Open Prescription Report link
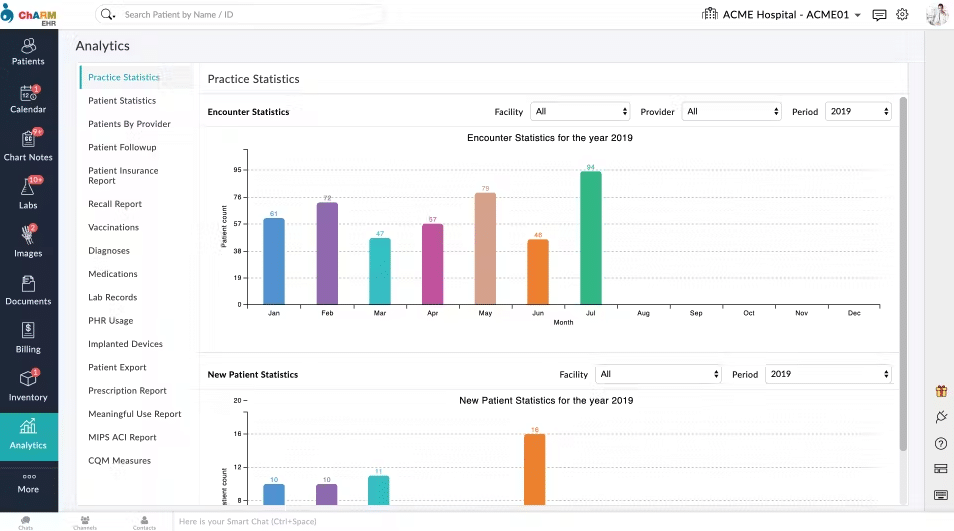Image resolution: width=954 pixels, height=531 pixels. tap(127, 390)
